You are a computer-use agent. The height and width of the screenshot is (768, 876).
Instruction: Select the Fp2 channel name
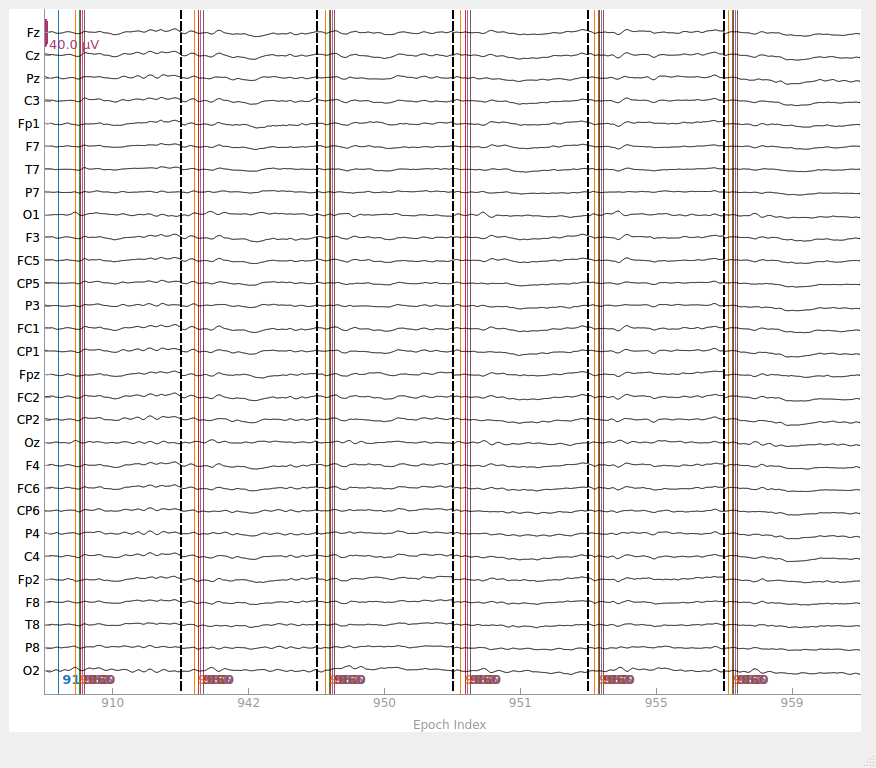[x=28, y=580]
